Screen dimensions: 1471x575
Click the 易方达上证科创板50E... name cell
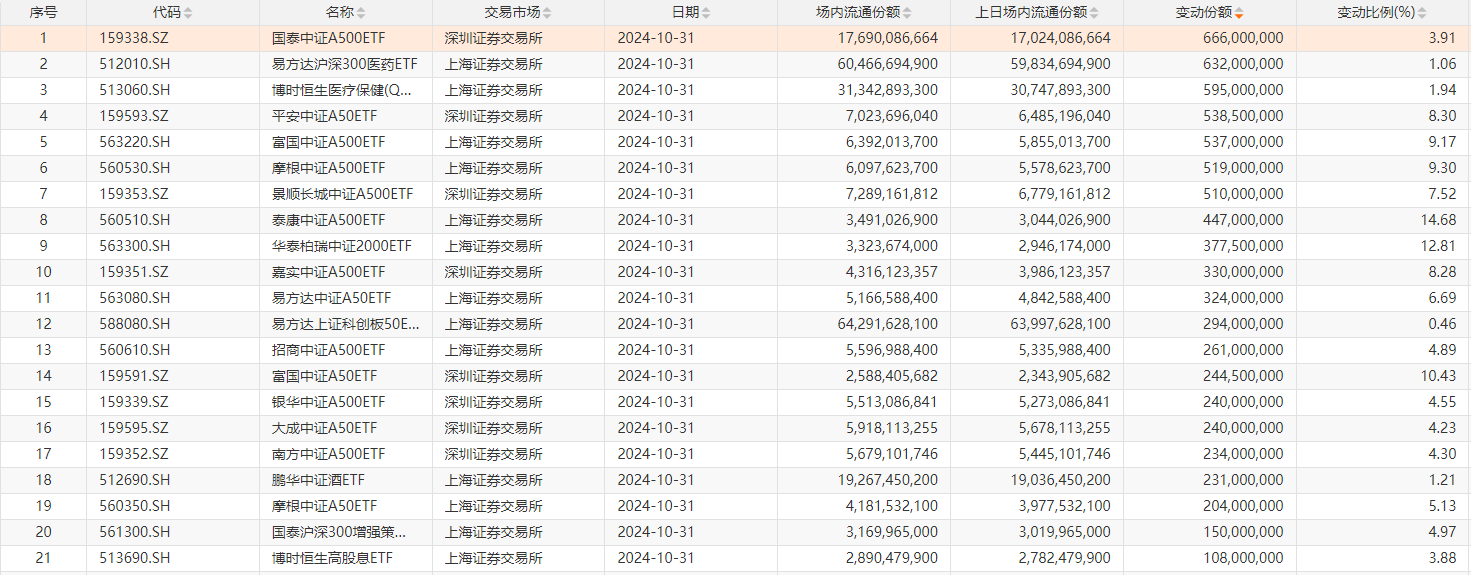pos(346,324)
